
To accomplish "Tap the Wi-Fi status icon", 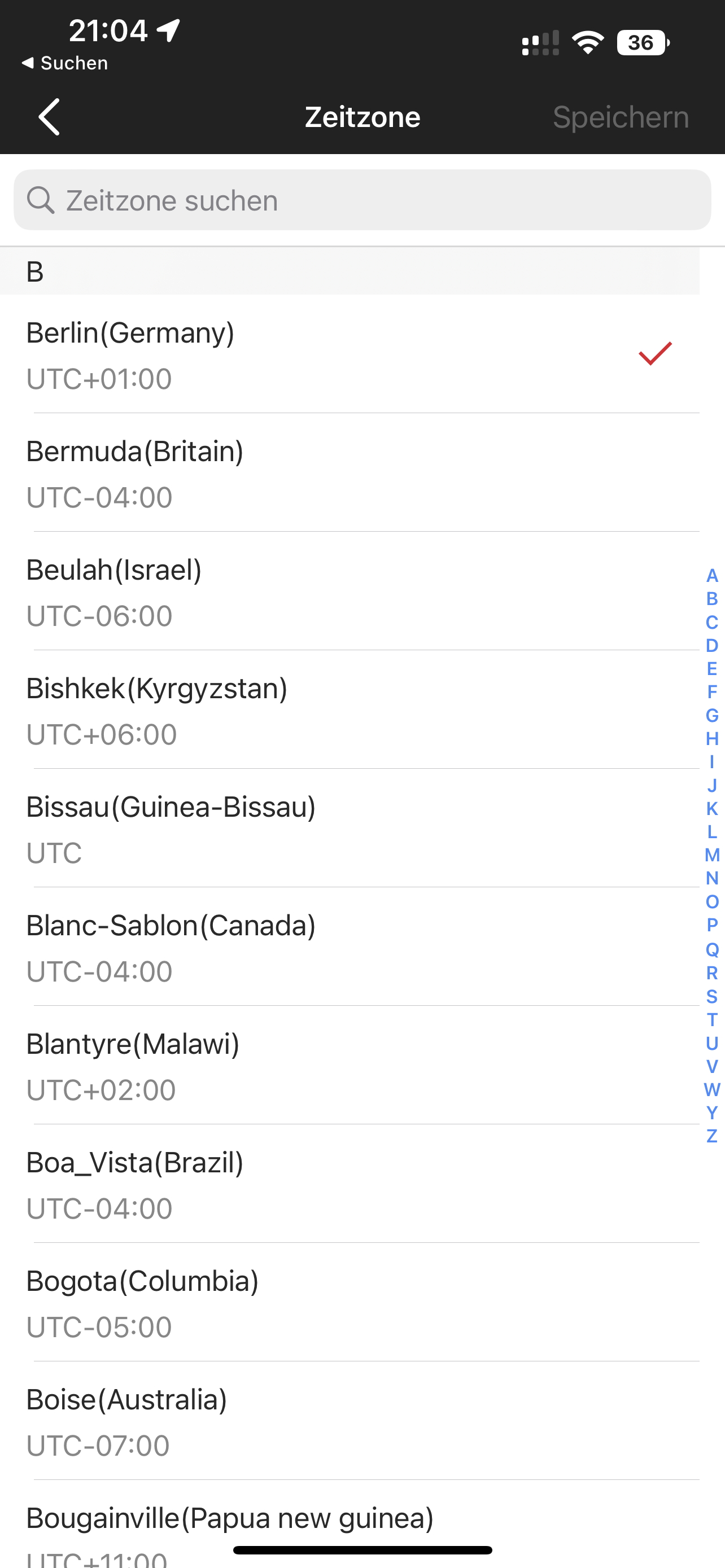I will click(x=587, y=42).
